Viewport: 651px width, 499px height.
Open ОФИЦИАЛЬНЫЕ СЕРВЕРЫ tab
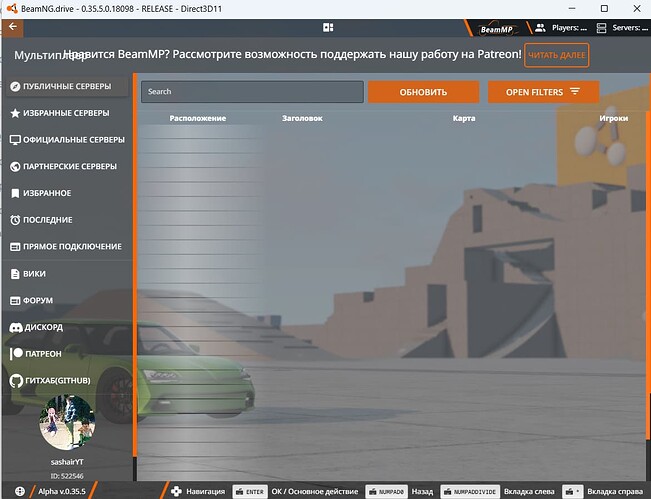(67, 140)
